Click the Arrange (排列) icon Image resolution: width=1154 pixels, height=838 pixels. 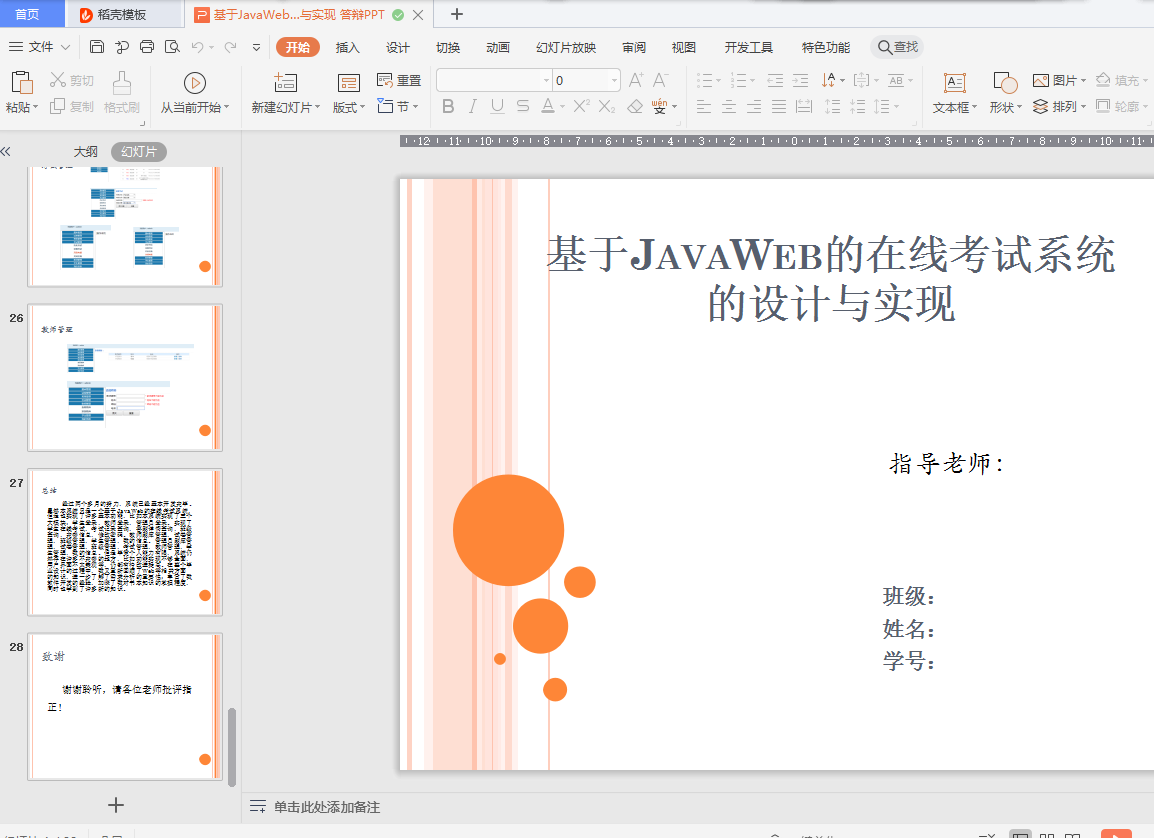[1041, 106]
